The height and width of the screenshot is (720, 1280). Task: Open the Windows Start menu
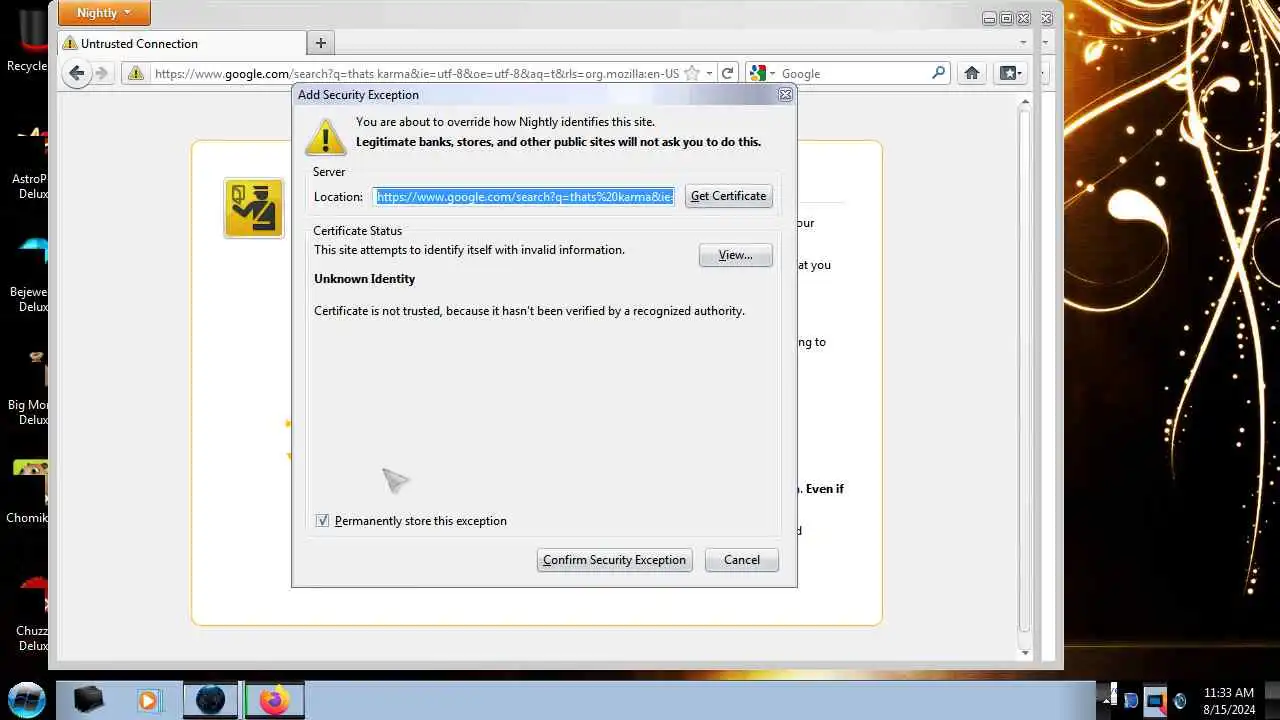[x=26, y=698]
